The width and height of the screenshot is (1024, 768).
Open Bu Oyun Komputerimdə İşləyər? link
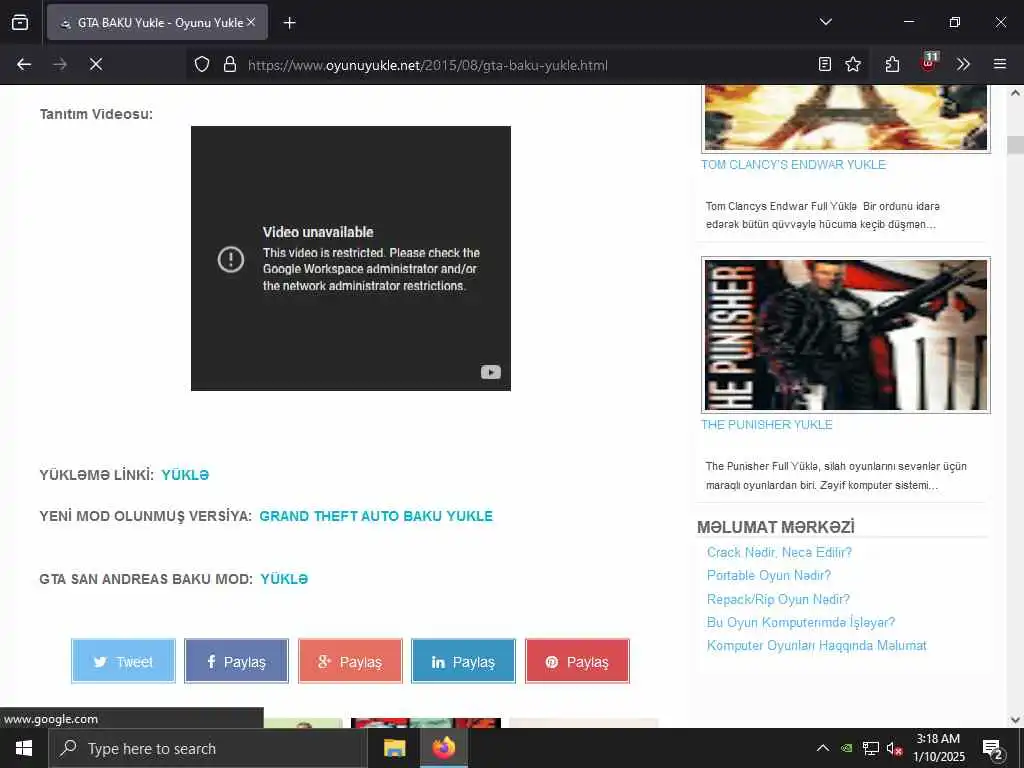click(x=801, y=622)
